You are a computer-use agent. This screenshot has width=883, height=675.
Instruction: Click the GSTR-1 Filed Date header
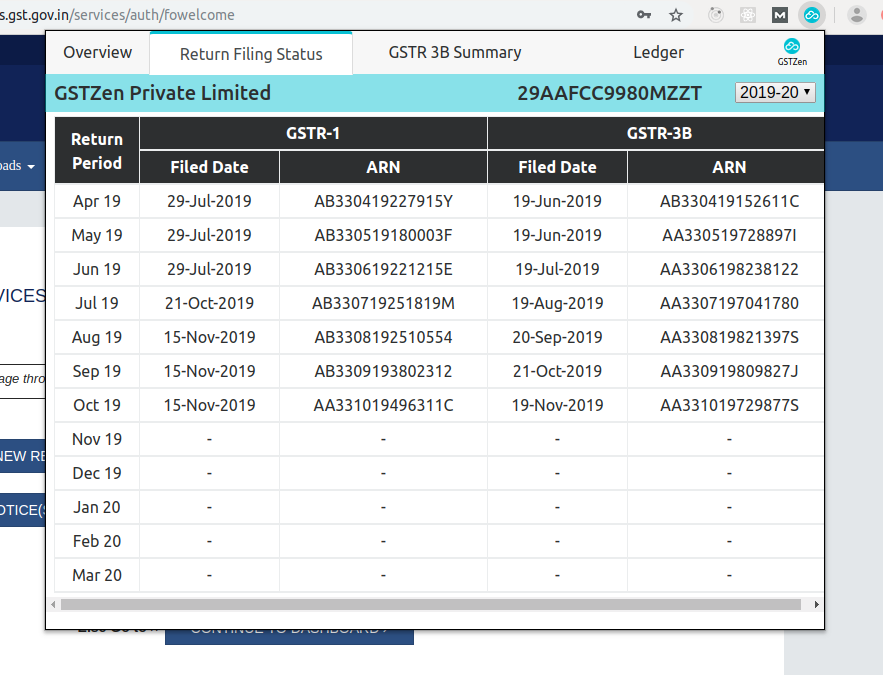point(209,167)
